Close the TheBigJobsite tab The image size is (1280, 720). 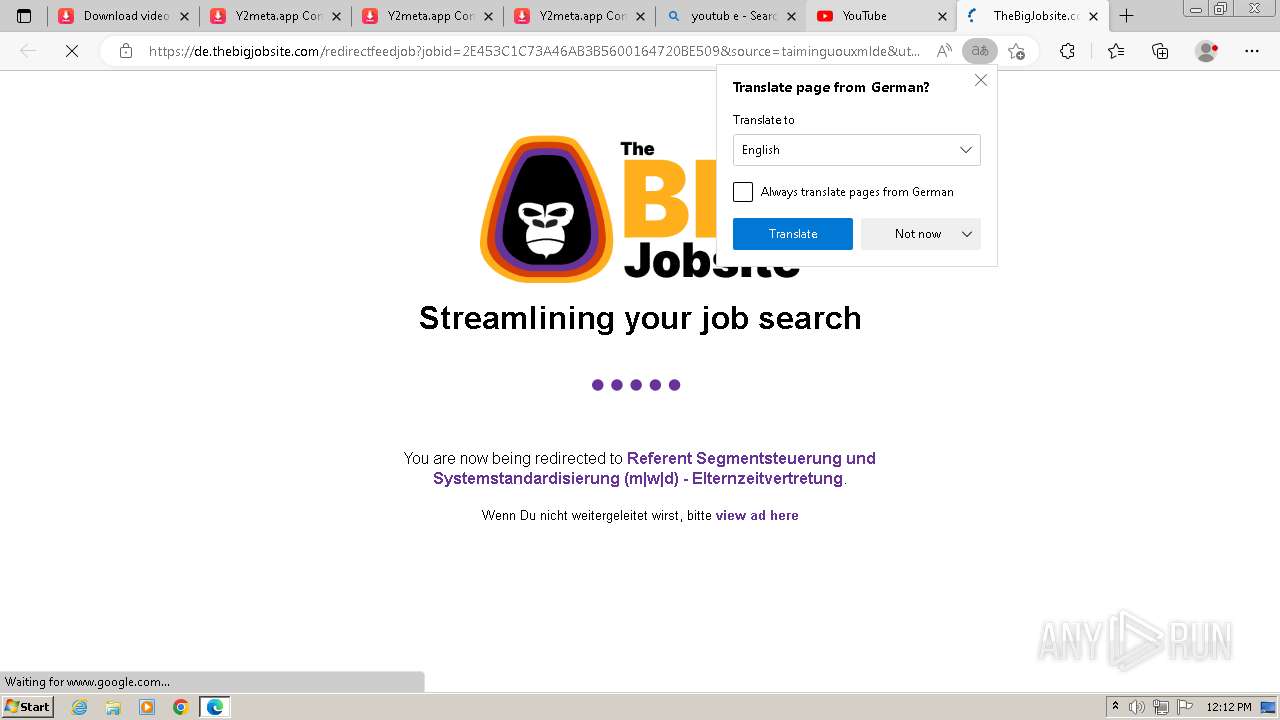(x=1093, y=16)
